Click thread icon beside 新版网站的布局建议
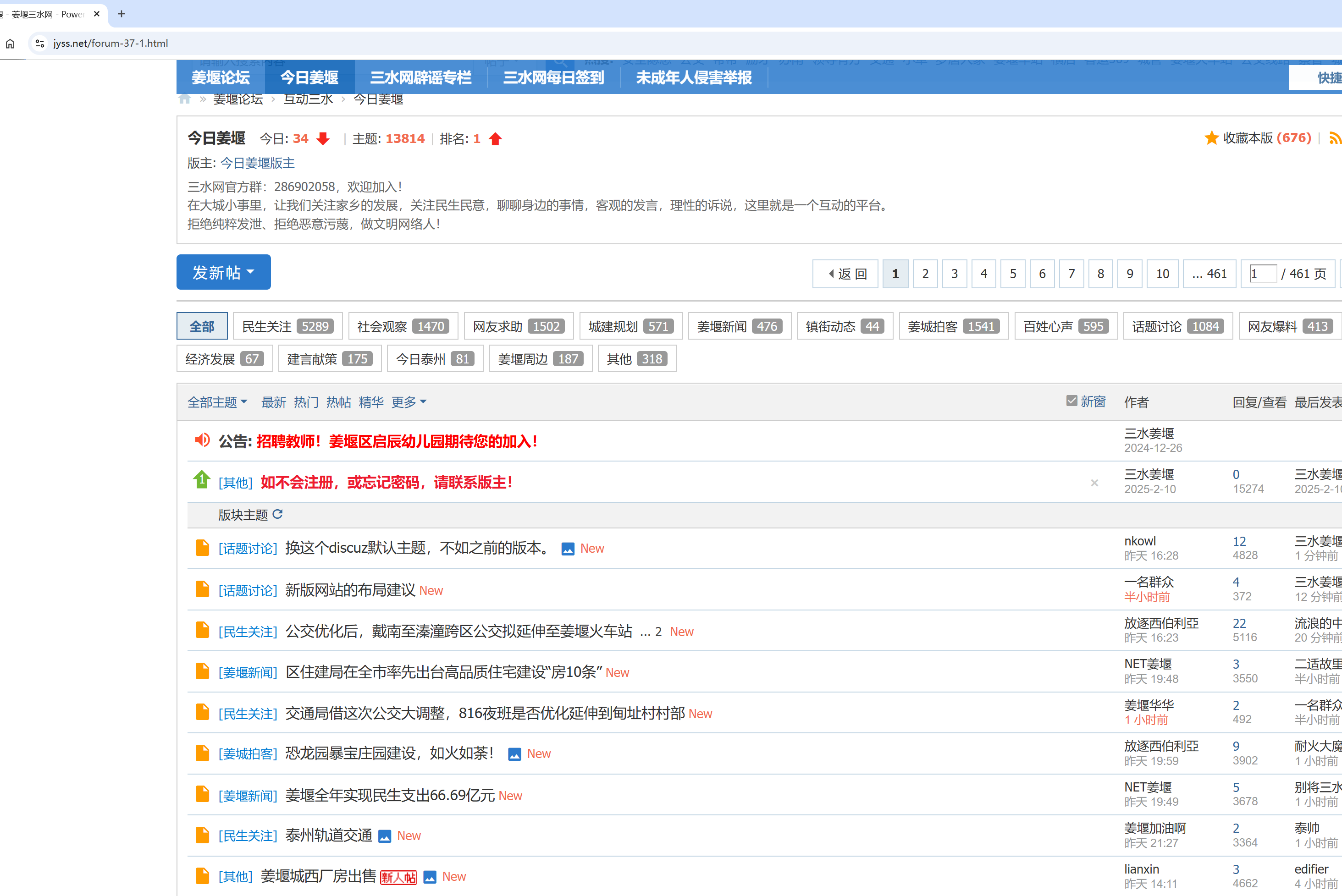Image resolution: width=1342 pixels, height=896 pixels. [x=202, y=588]
